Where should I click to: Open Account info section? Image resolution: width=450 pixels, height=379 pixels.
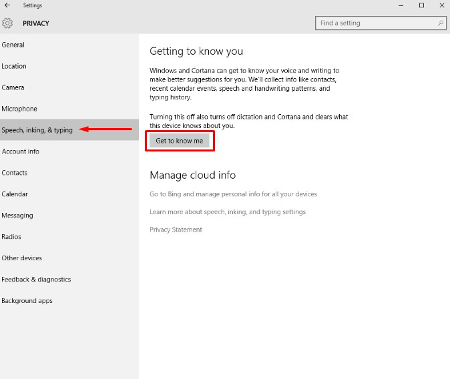[x=69, y=151]
